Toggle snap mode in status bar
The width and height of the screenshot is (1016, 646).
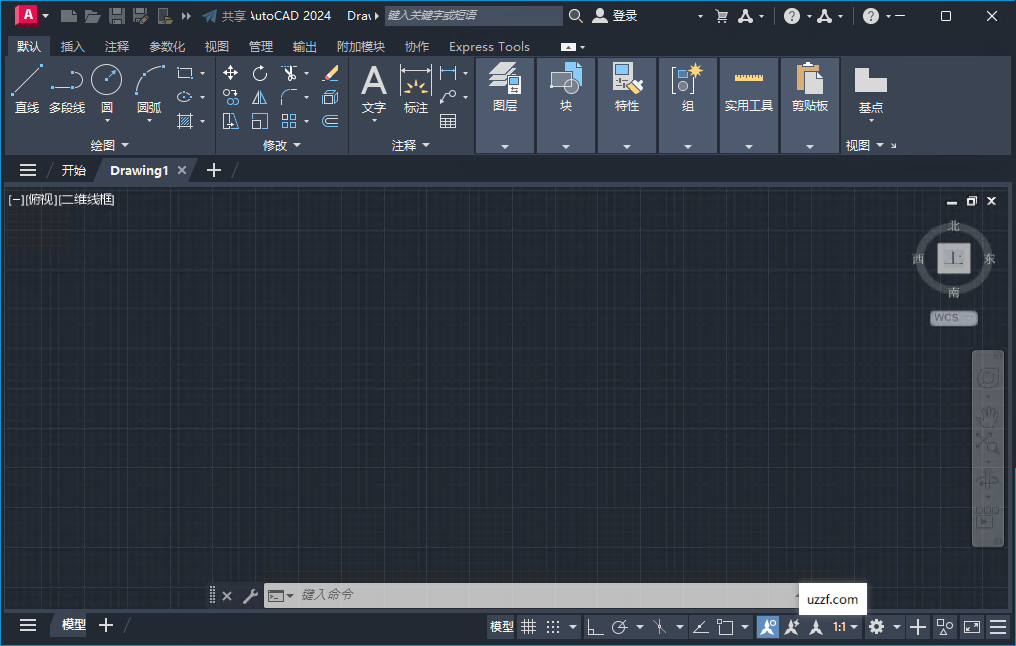coord(551,626)
